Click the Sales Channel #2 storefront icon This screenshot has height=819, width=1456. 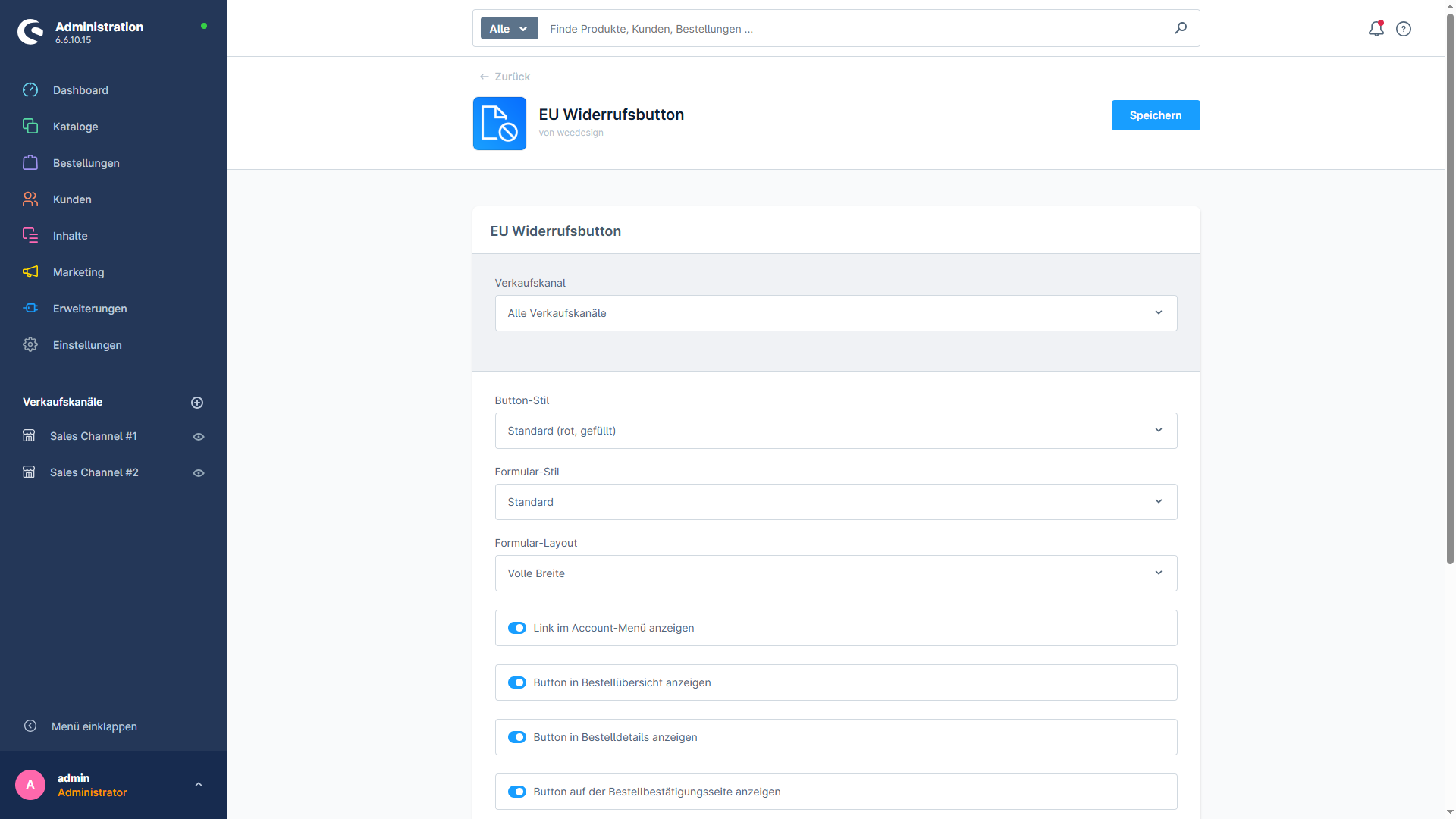[29, 472]
